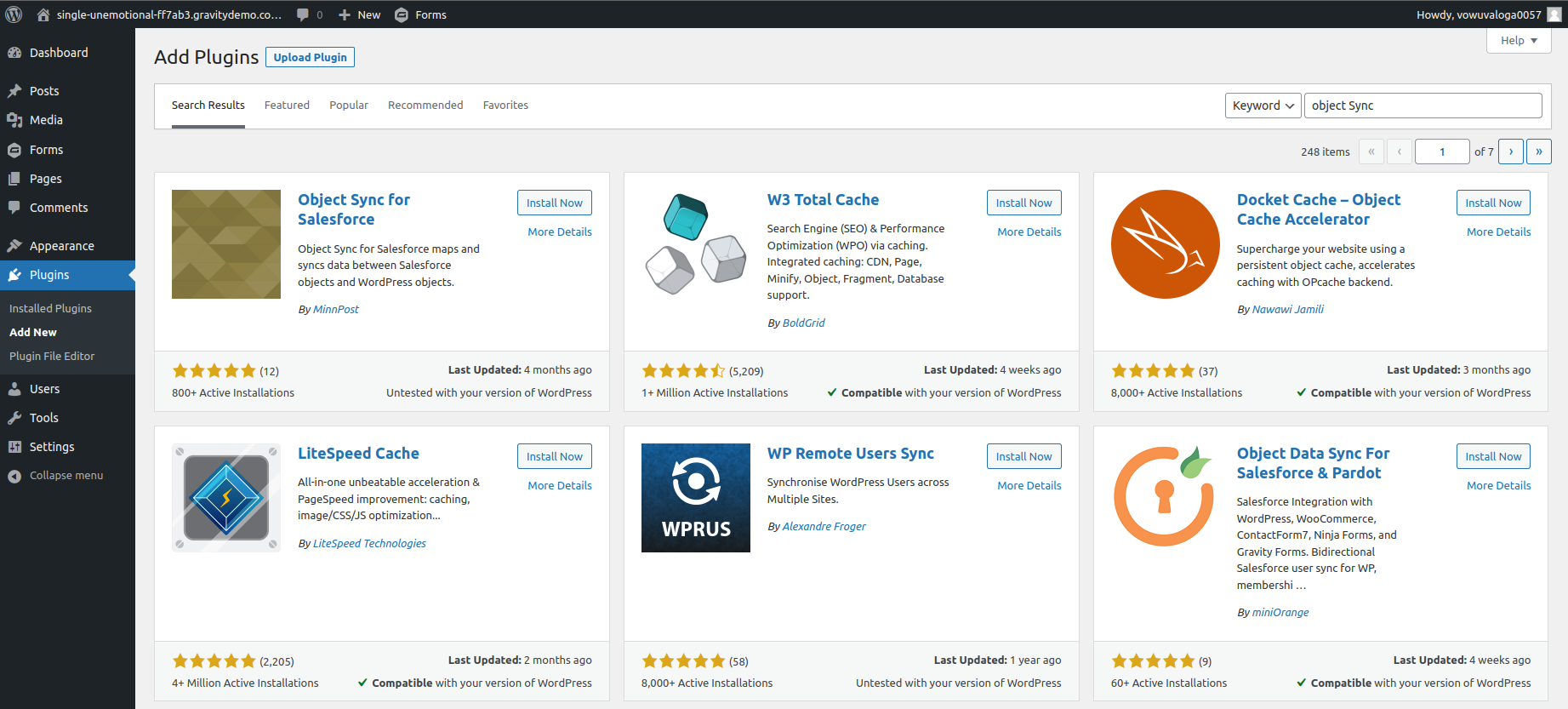This screenshot has width=1568, height=709.
Task: Click Object Sync for Salesforce star rating
Action: [214, 371]
